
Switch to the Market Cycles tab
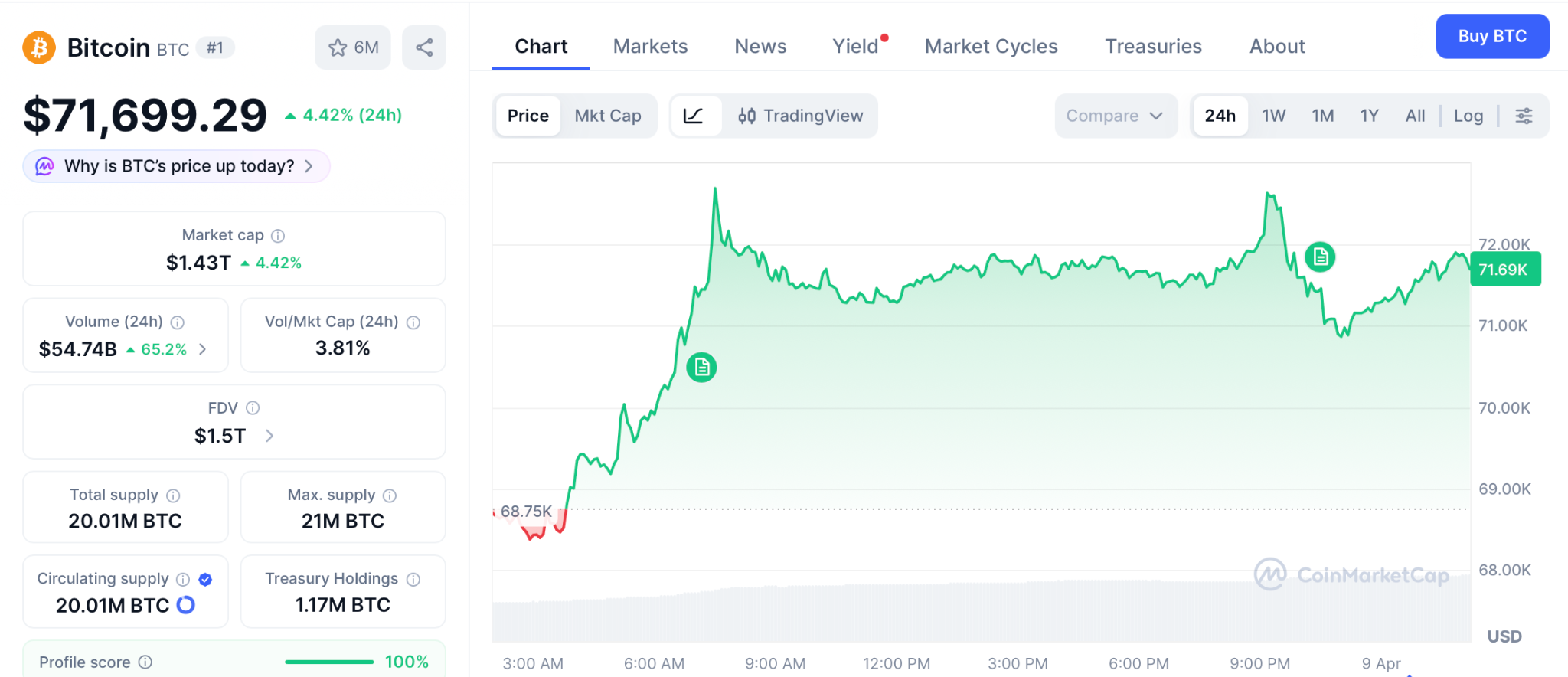(991, 47)
